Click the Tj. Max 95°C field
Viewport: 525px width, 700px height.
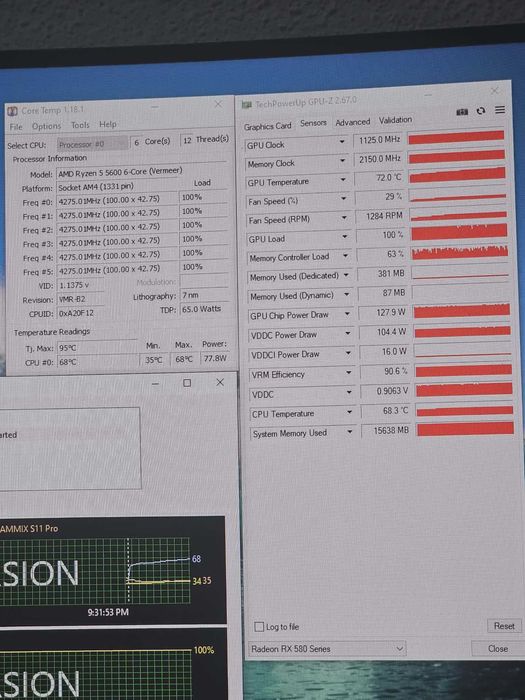click(96, 348)
